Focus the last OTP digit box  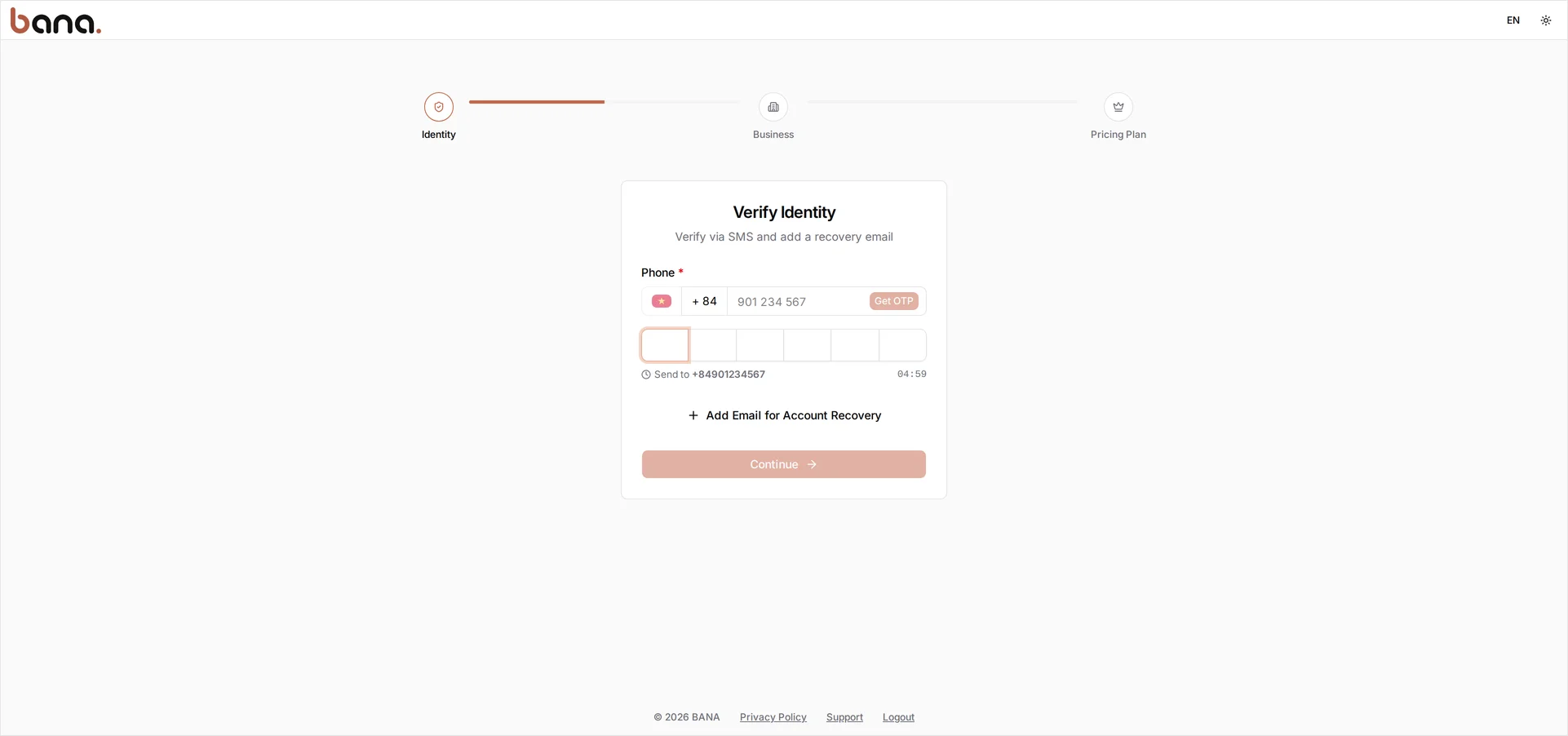click(902, 345)
